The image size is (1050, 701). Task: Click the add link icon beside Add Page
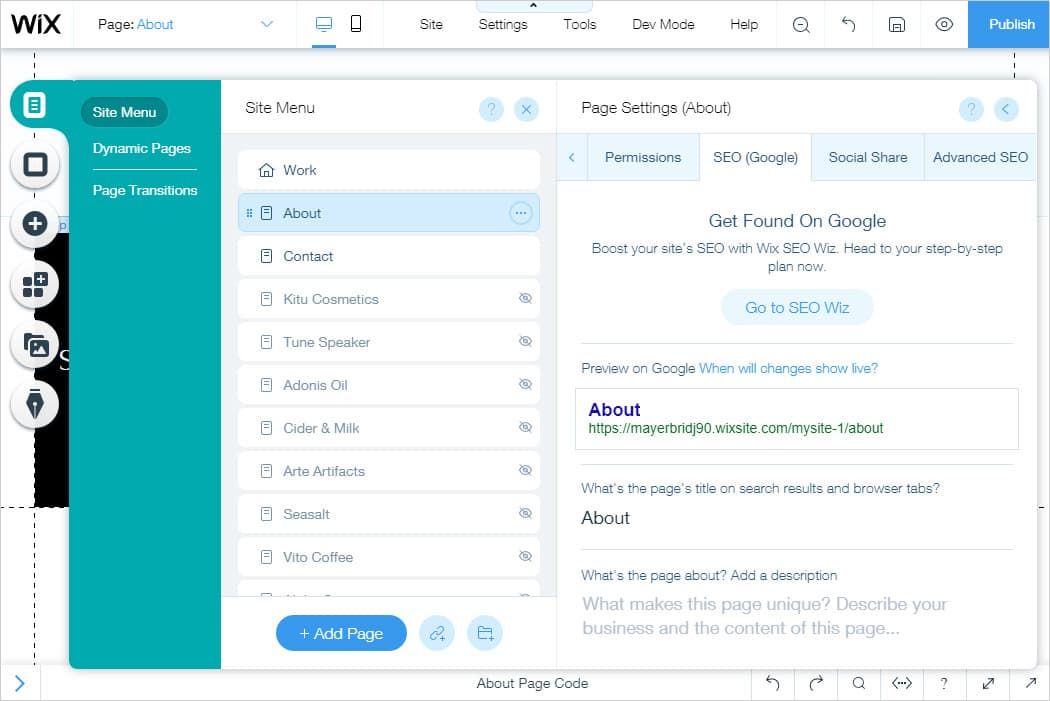pyautogui.click(x=437, y=633)
